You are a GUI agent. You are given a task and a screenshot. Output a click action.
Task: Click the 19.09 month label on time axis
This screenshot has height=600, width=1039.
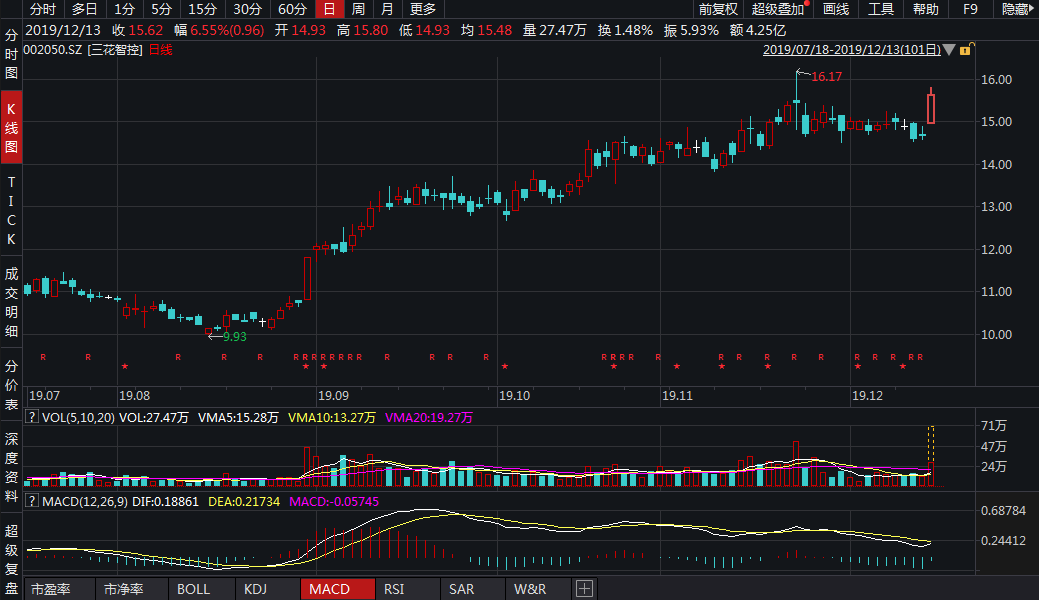[x=333, y=395]
